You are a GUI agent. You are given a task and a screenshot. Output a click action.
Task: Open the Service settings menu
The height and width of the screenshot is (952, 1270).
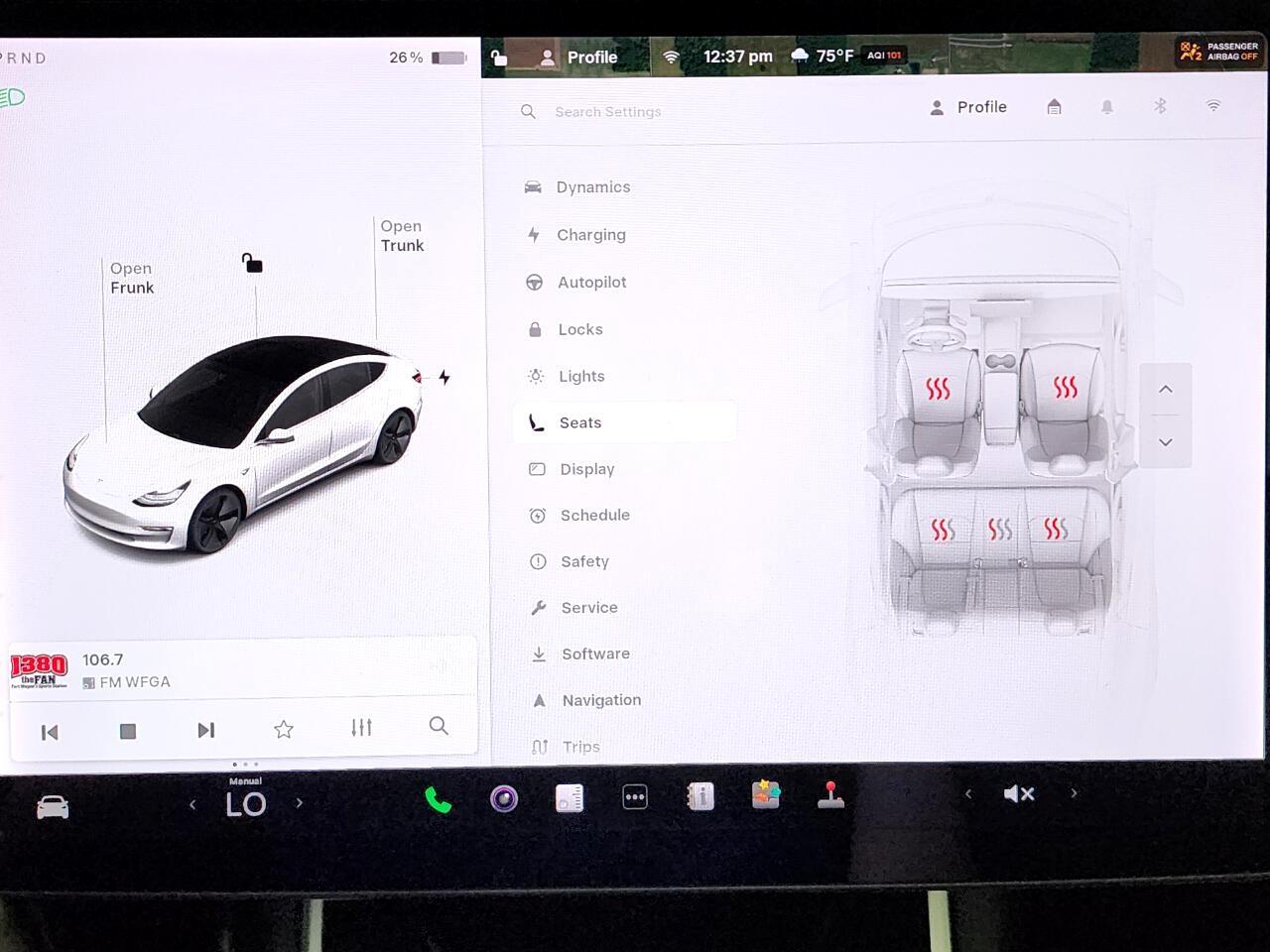click(573, 607)
